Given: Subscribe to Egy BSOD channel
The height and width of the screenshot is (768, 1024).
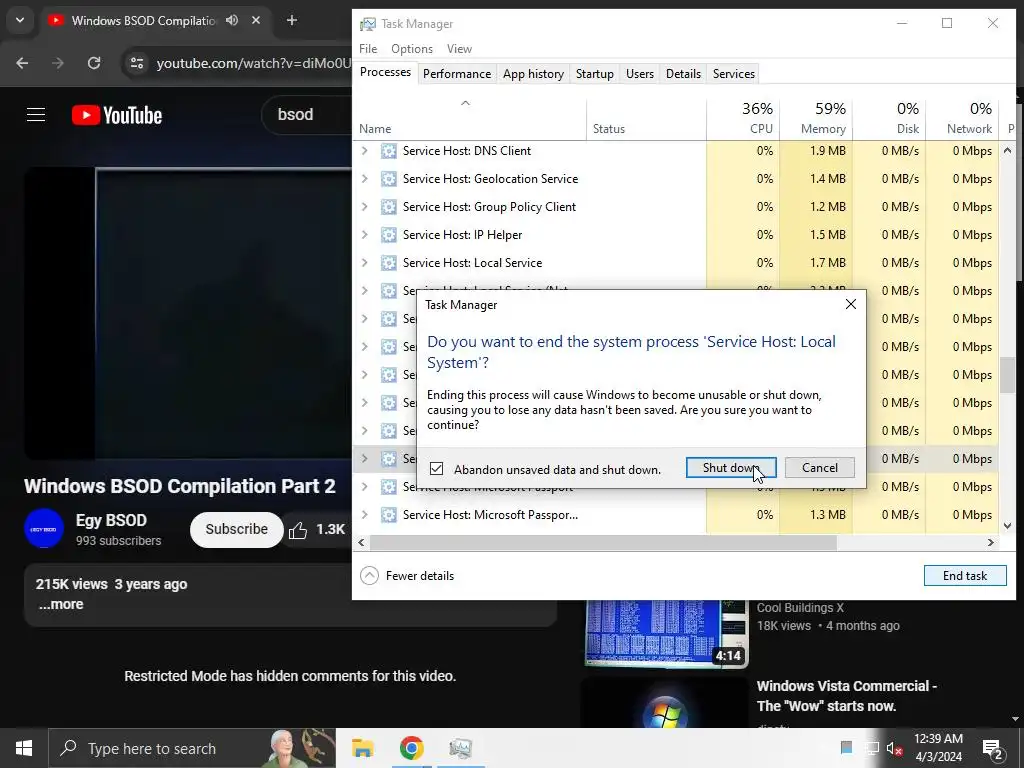Looking at the screenshot, I should (236, 529).
